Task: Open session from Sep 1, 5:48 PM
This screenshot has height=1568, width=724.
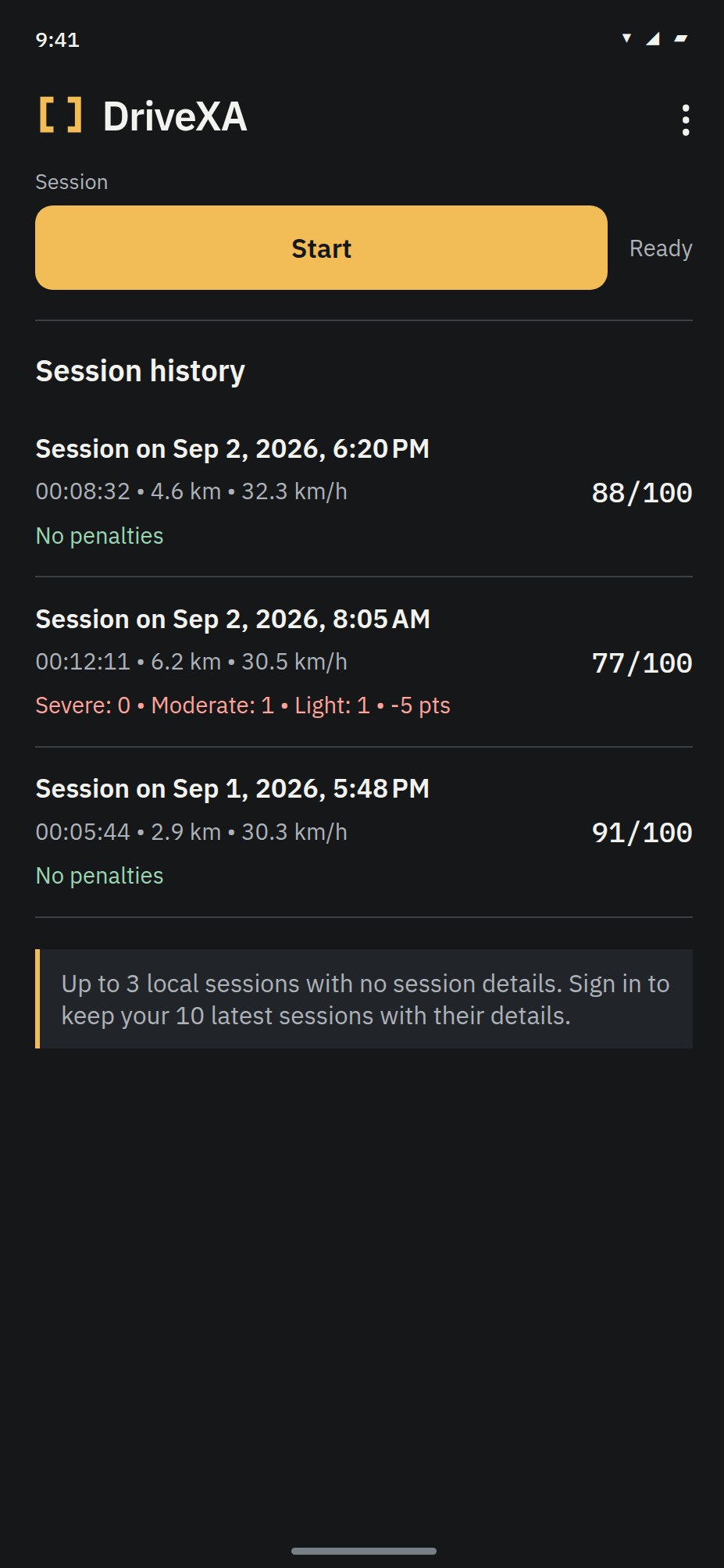Action: 364,832
